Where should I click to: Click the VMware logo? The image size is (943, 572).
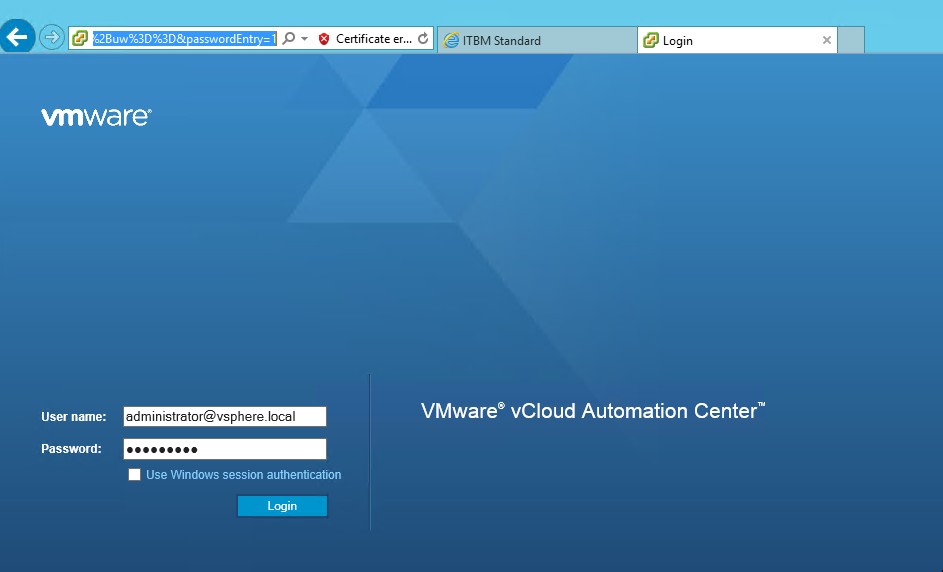[x=96, y=117]
